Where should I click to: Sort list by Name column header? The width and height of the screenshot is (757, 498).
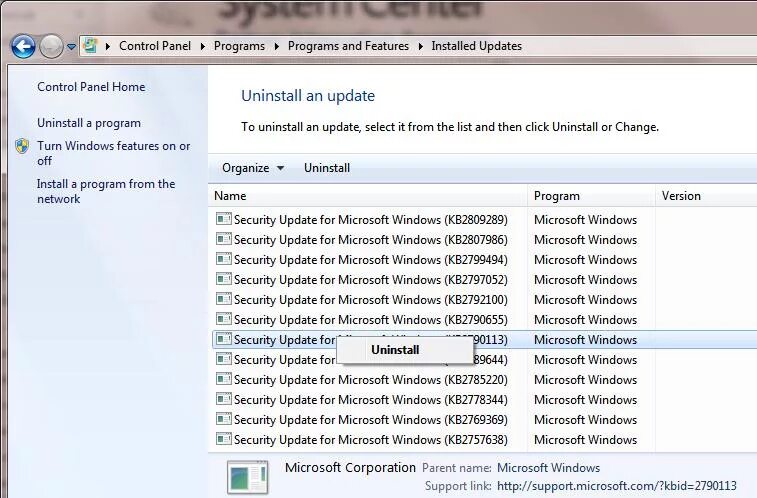pos(369,196)
